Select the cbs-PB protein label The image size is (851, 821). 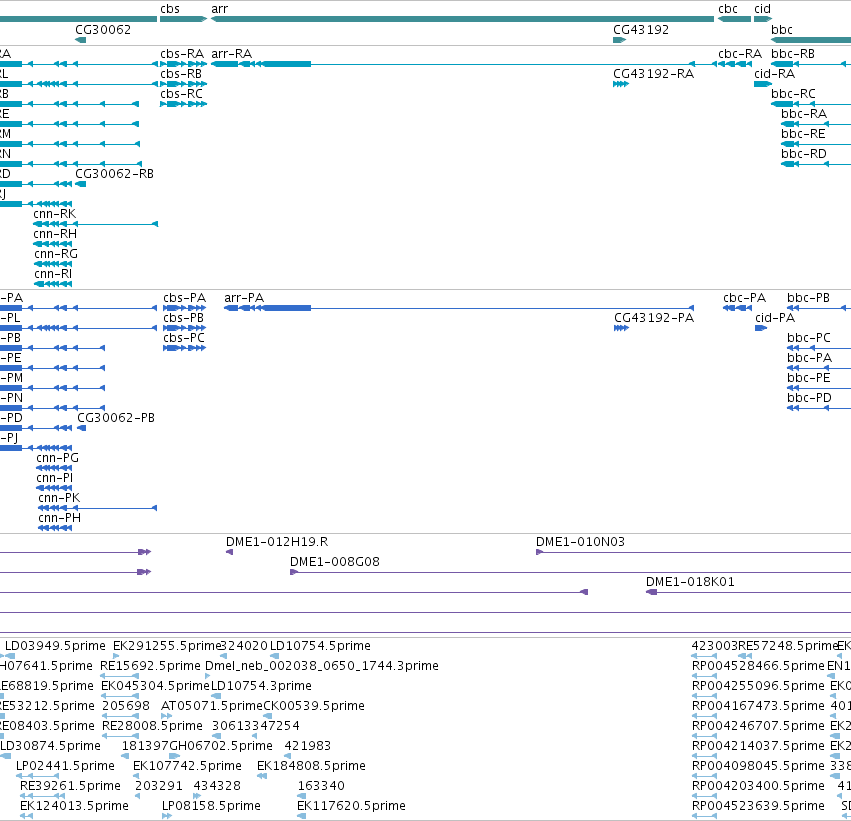(183, 318)
